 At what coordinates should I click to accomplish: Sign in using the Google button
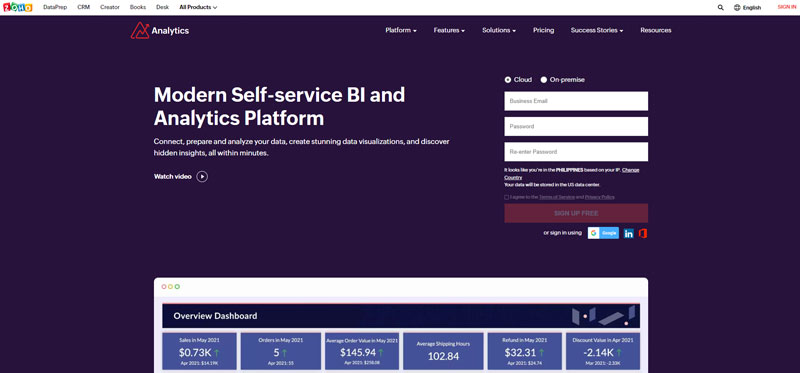(x=603, y=233)
